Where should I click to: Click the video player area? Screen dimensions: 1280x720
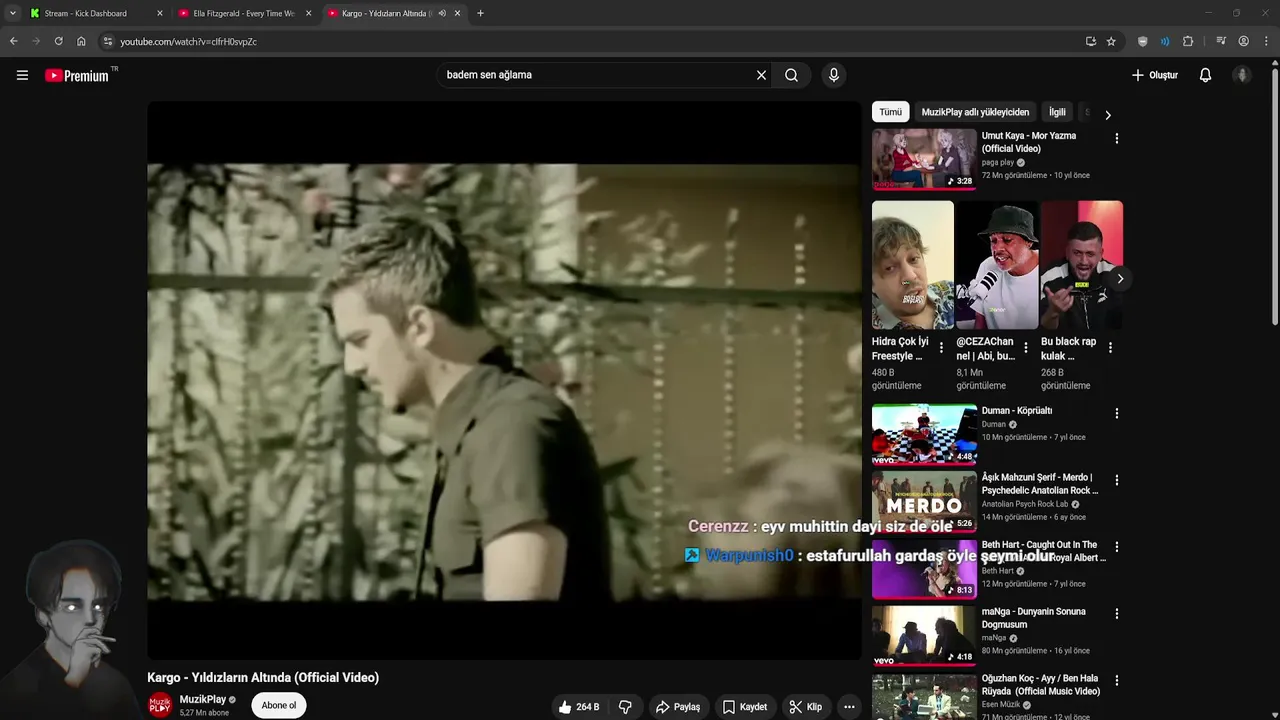pyautogui.click(x=504, y=380)
